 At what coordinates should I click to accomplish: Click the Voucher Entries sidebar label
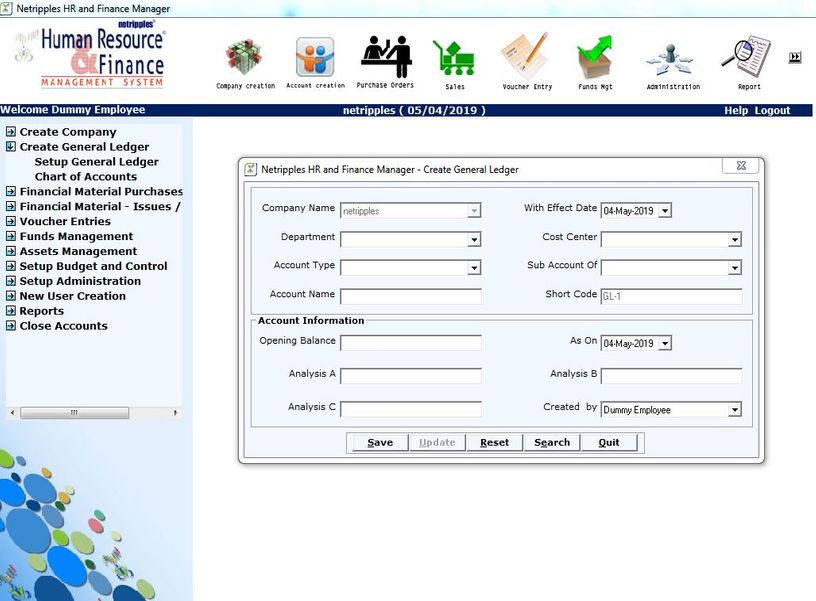click(65, 222)
